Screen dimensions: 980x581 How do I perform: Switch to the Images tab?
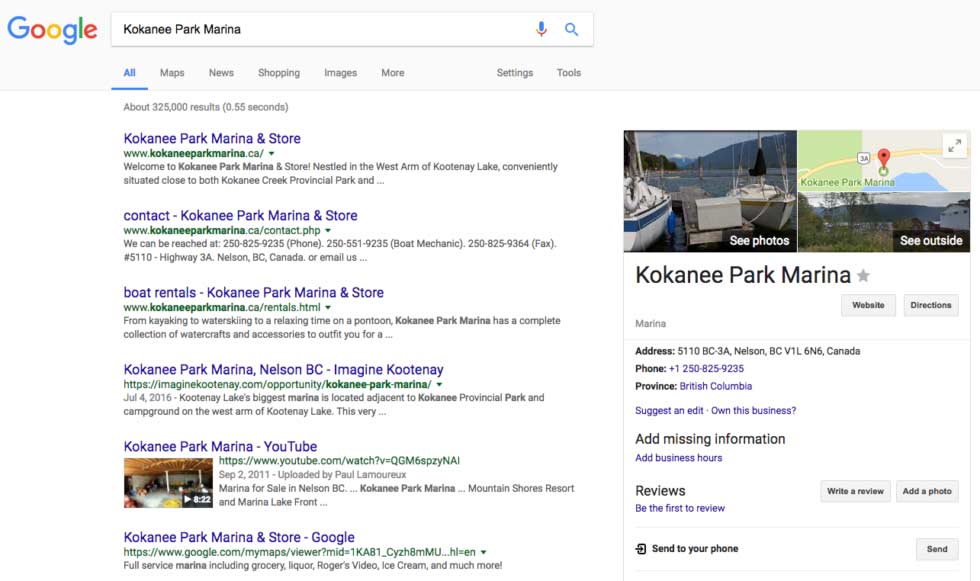(x=341, y=72)
